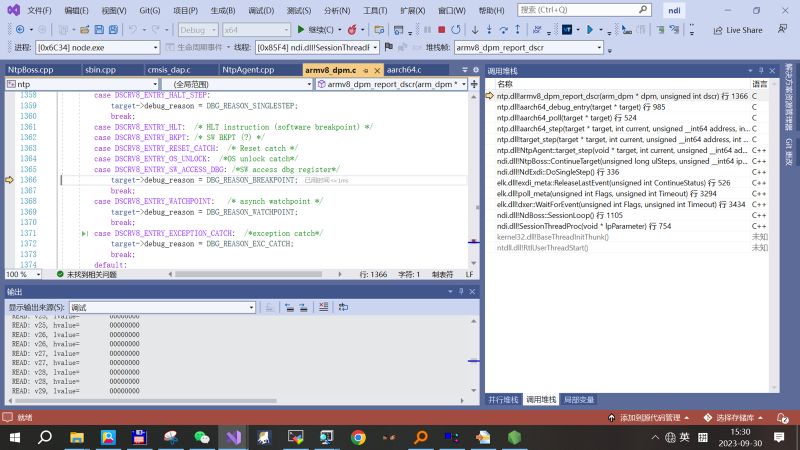Click the thread flag icon
This screenshot has width=800, height=450.
point(389,47)
